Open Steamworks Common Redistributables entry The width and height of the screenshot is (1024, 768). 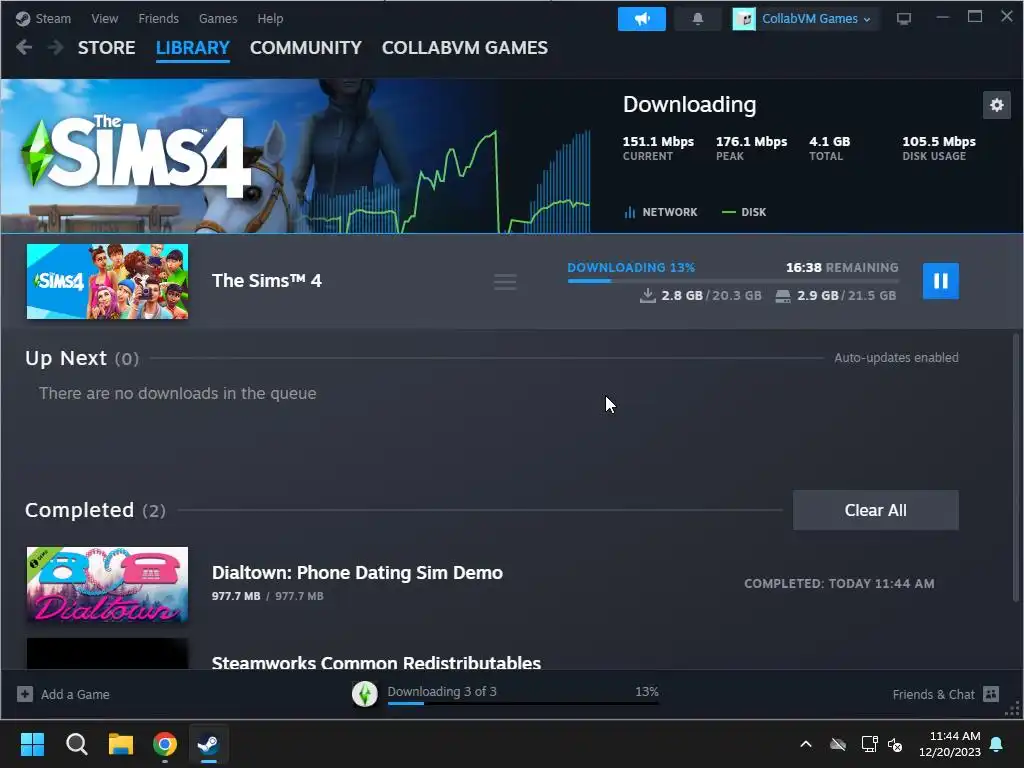click(x=376, y=661)
